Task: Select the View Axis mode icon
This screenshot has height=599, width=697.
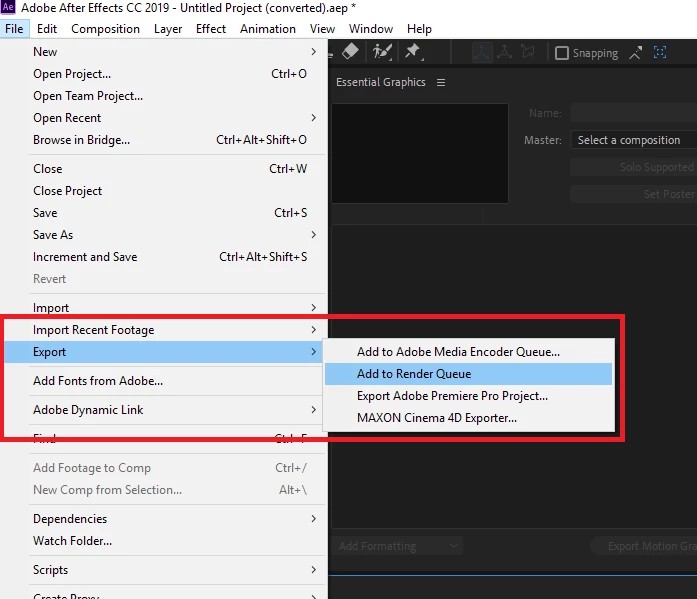Action: click(x=528, y=52)
